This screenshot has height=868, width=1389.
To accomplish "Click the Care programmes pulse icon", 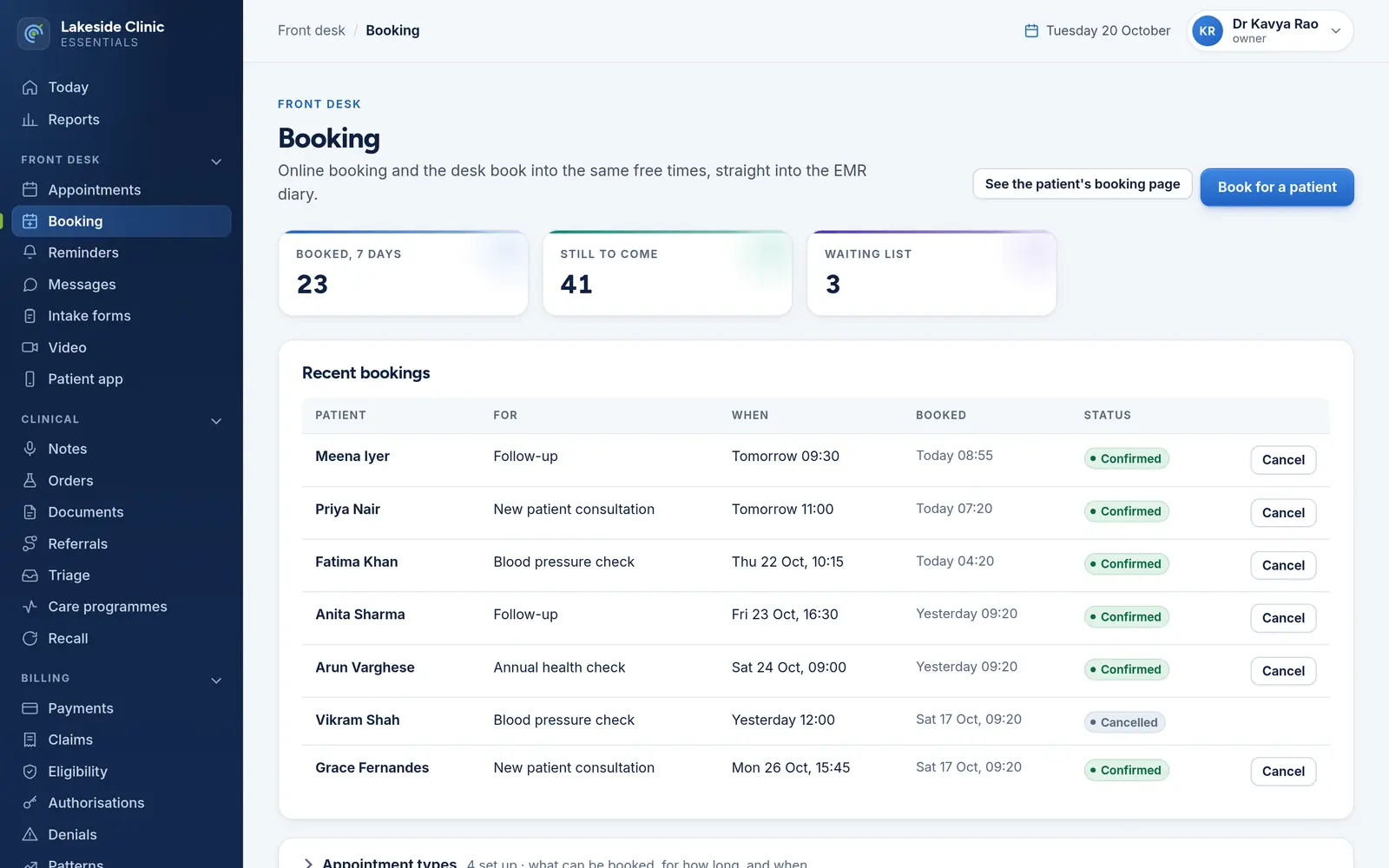I will point(30,607).
